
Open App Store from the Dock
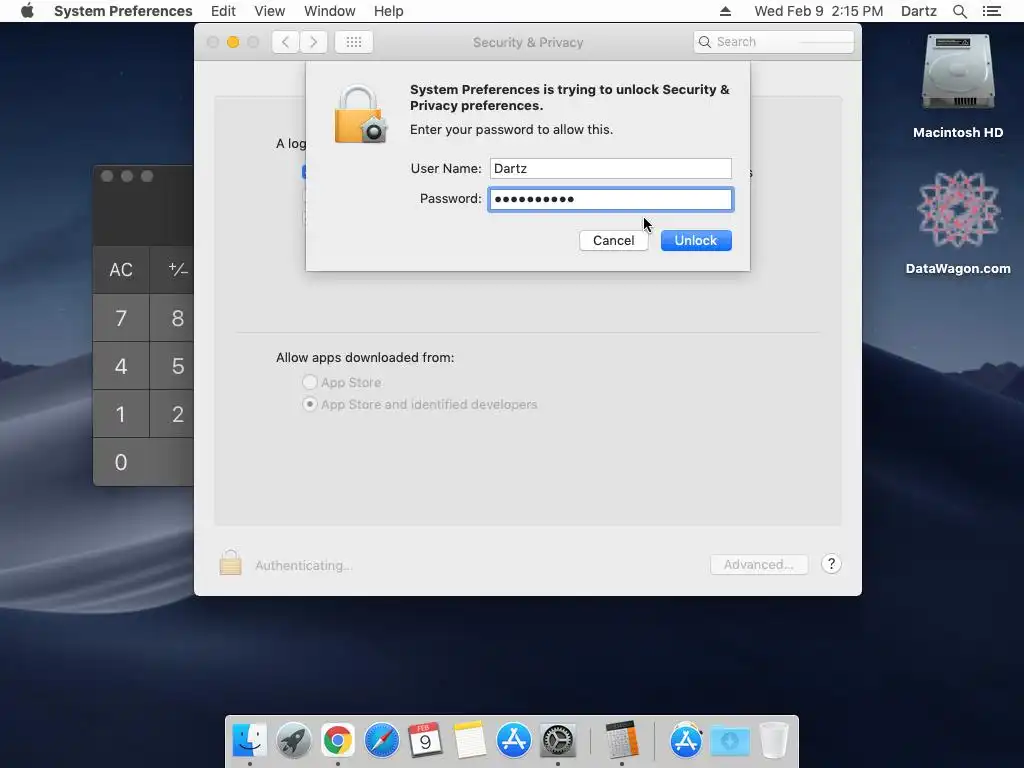click(513, 740)
